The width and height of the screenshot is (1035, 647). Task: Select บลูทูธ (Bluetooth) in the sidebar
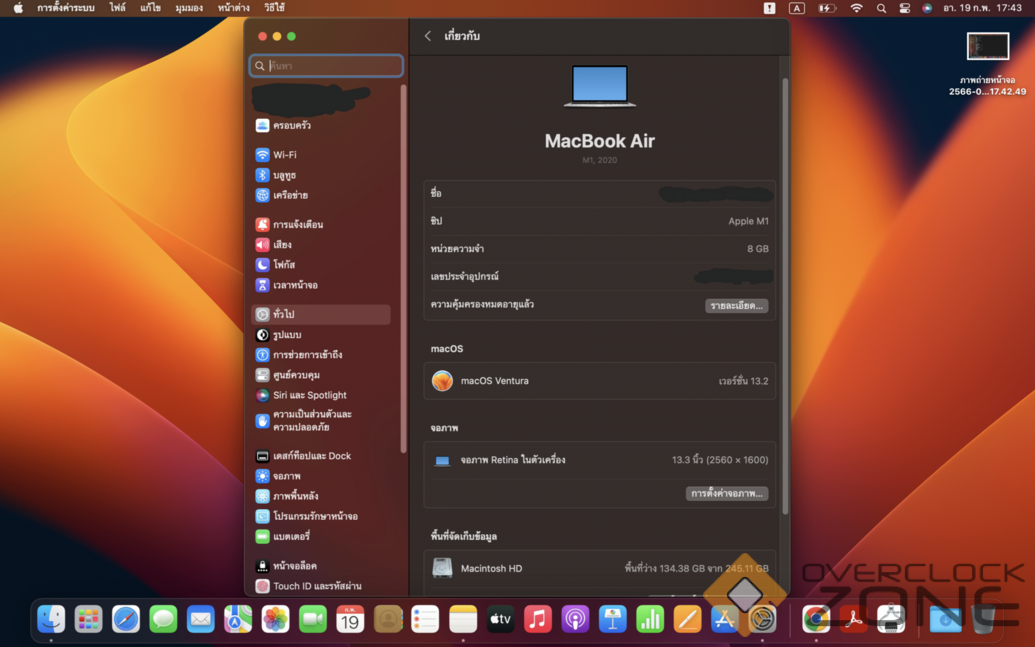tap(284, 175)
